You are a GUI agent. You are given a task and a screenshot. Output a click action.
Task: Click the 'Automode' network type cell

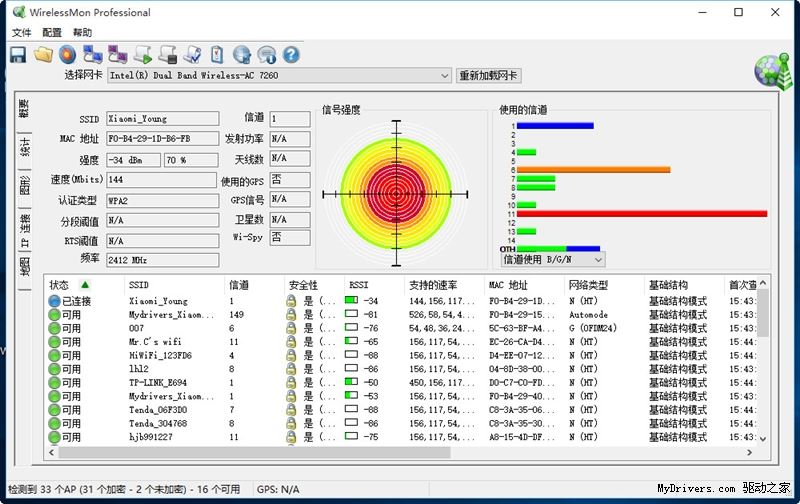588,315
